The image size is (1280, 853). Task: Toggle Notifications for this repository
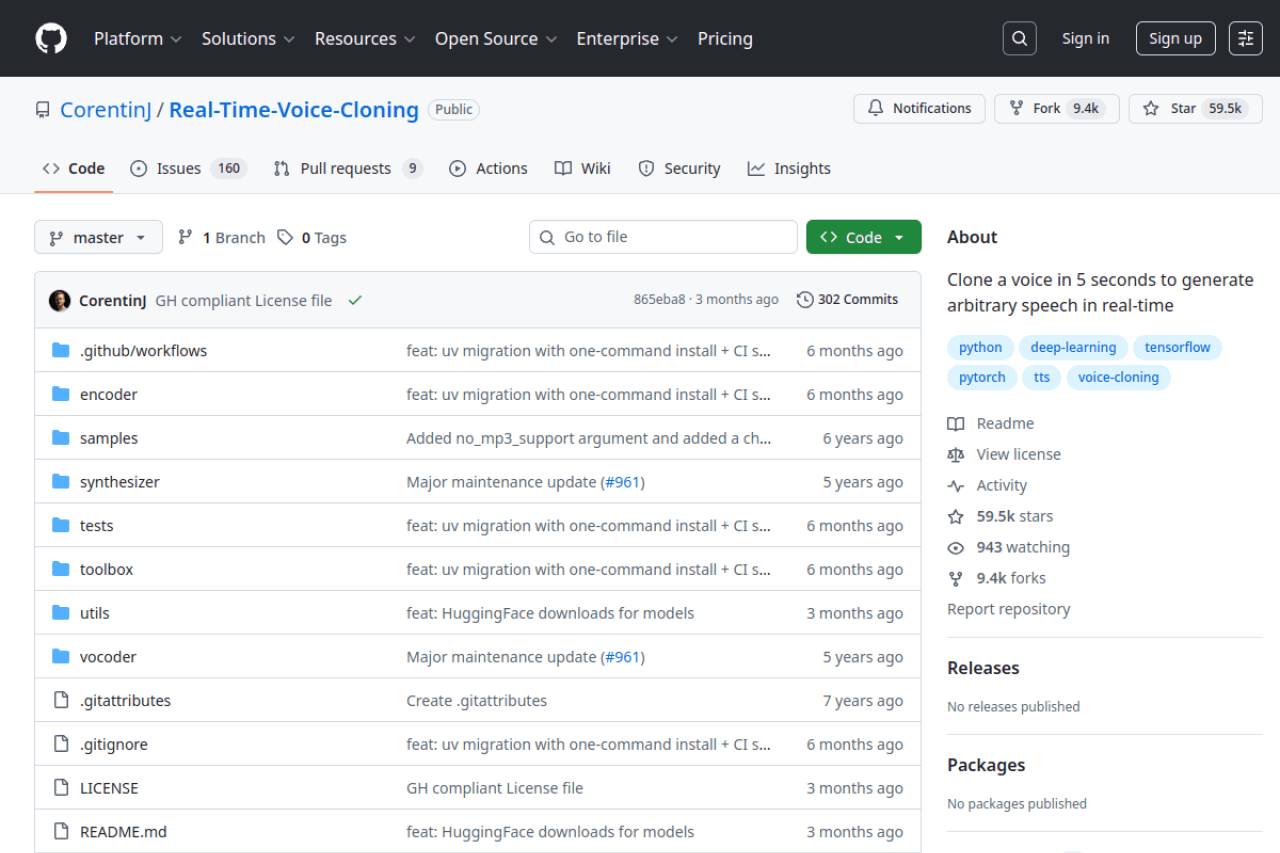919,109
